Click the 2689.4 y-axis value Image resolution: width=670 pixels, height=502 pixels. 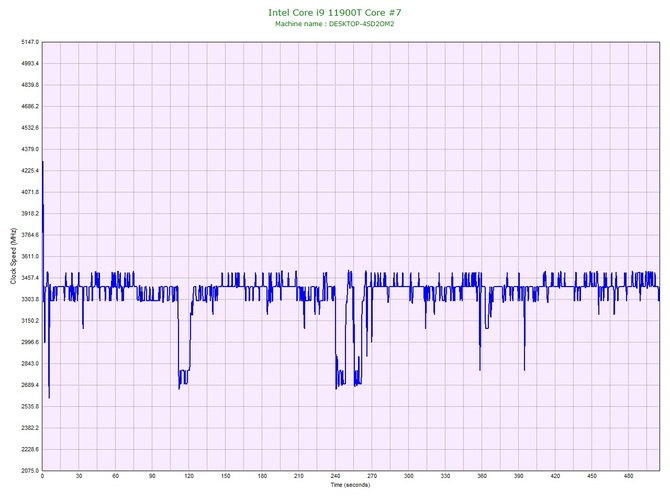(x=30, y=385)
